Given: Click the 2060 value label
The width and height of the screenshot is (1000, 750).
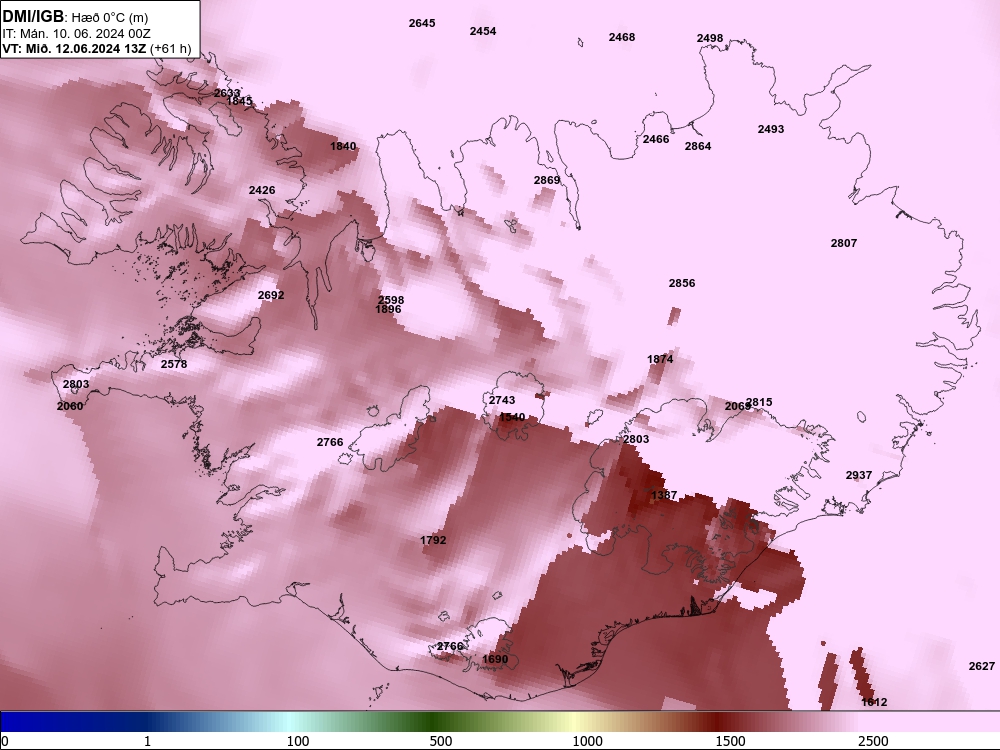Looking at the screenshot, I should [x=70, y=406].
